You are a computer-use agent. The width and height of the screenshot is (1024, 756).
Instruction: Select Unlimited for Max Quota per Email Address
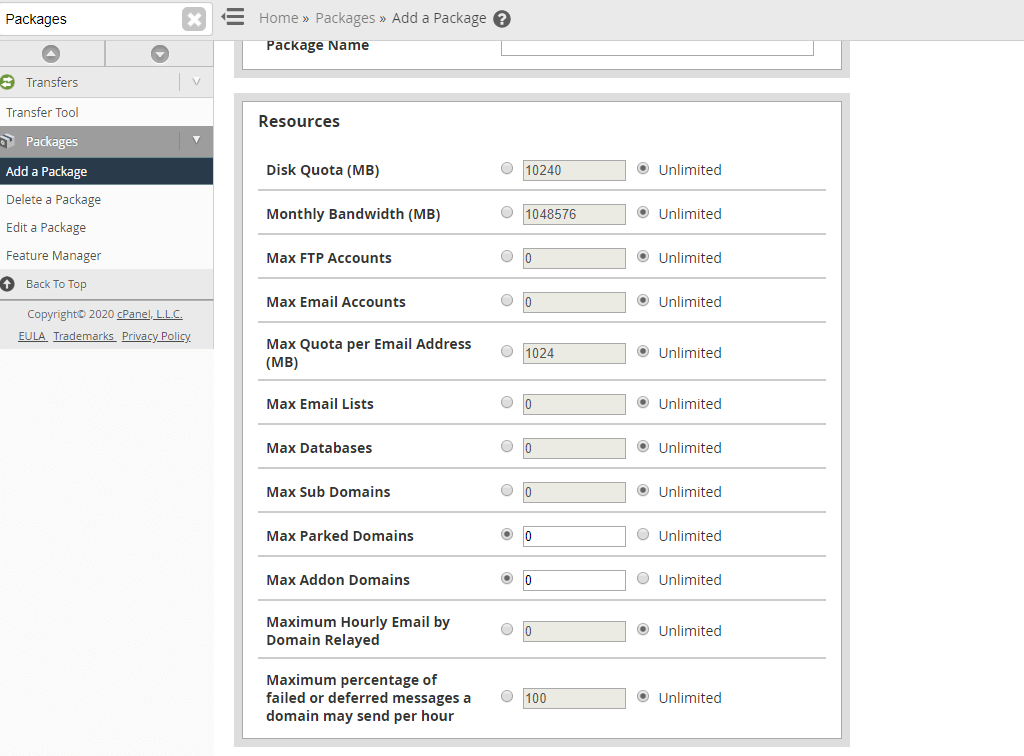(643, 351)
